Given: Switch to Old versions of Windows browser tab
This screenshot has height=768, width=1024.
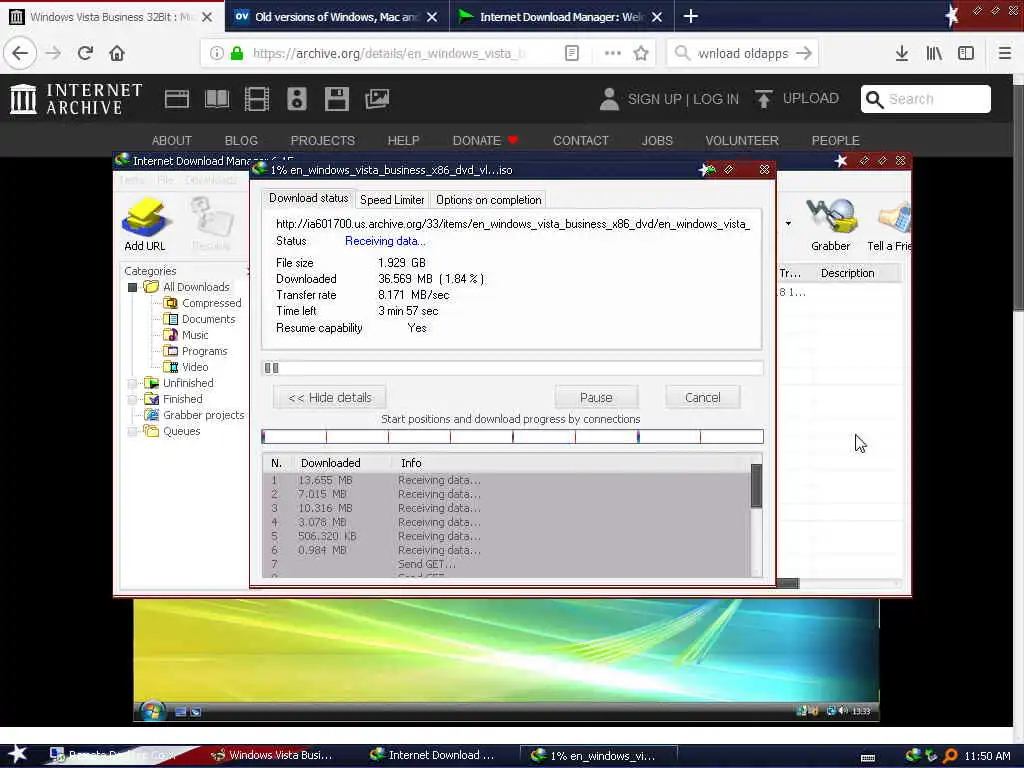Looking at the screenshot, I should click(336, 17).
